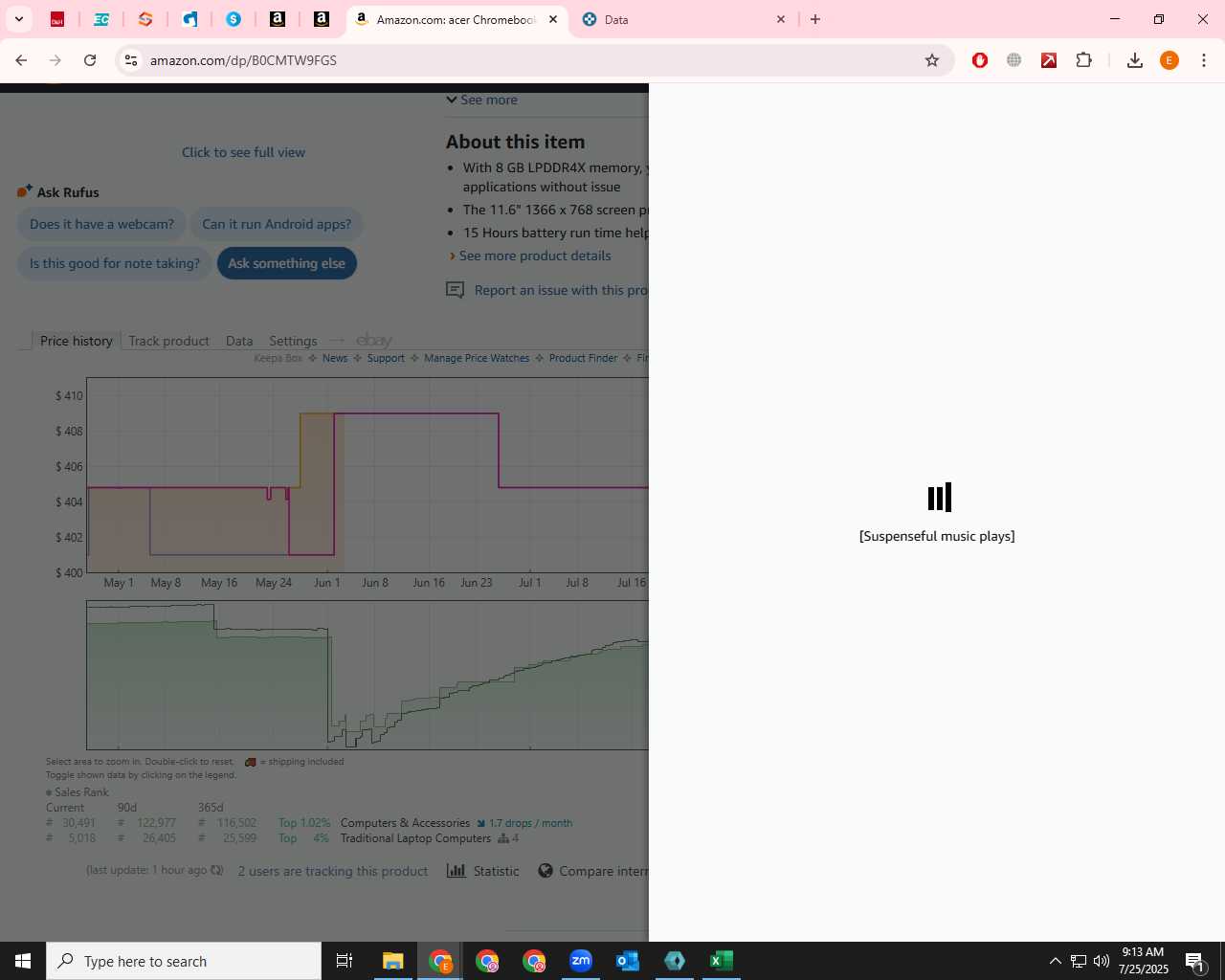1225x980 pixels.
Task: Open the orange E profile avatar
Action: tap(1169, 60)
